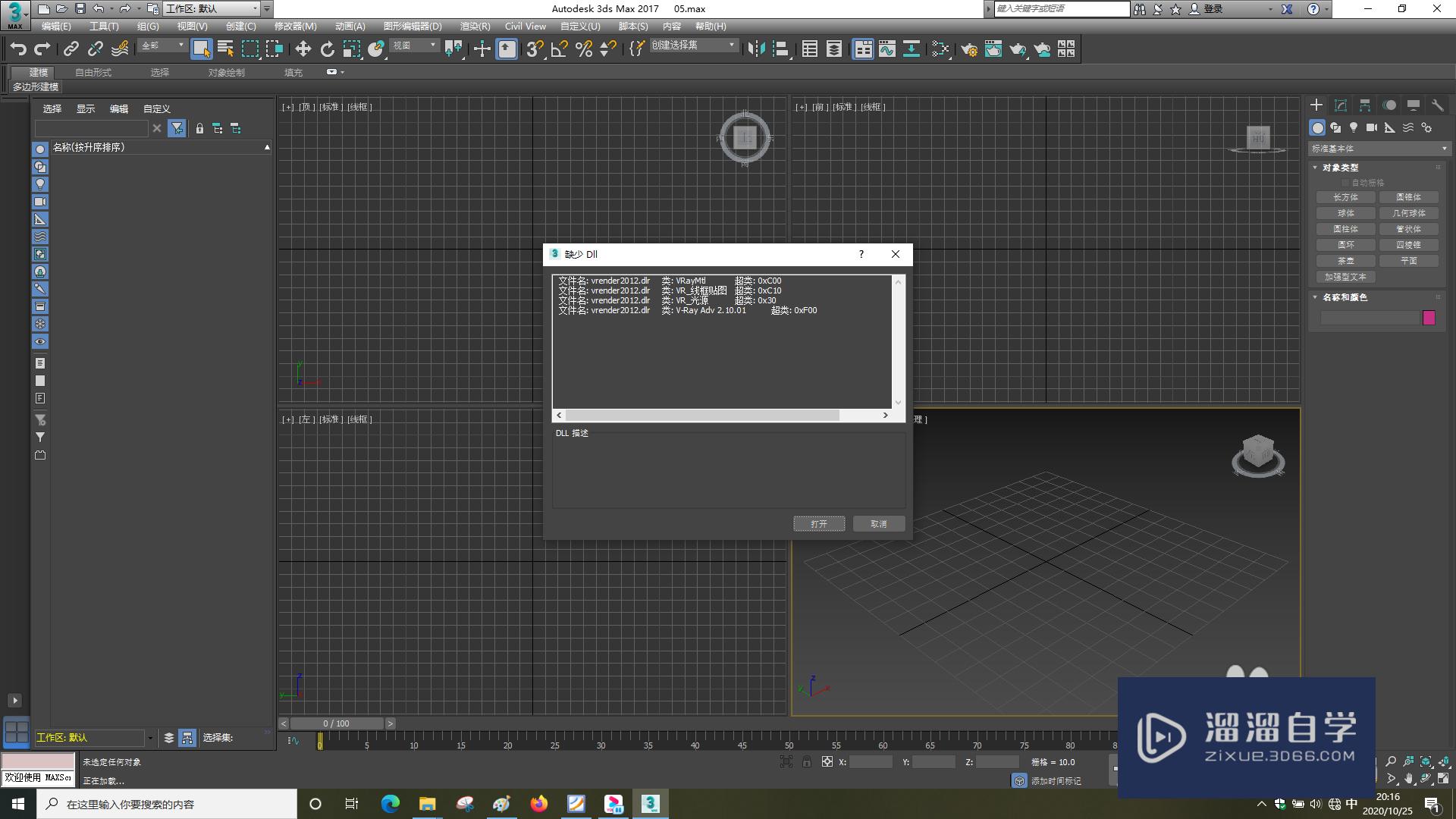
Task: Choose the Select and Scale tool
Action: click(x=351, y=49)
